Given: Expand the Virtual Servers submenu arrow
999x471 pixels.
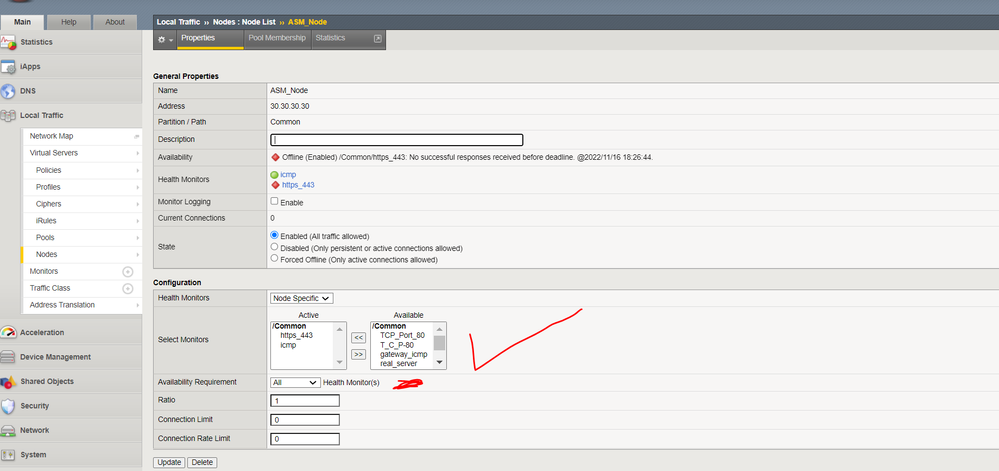Looking at the screenshot, I should point(137,153).
